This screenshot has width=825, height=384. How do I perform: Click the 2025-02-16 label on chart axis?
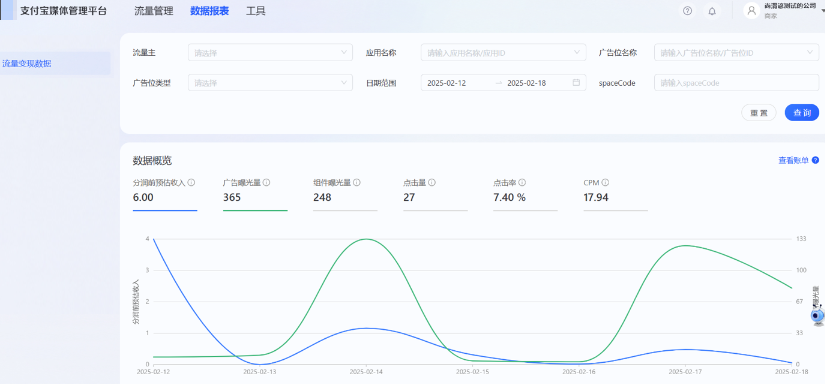(x=579, y=371)
